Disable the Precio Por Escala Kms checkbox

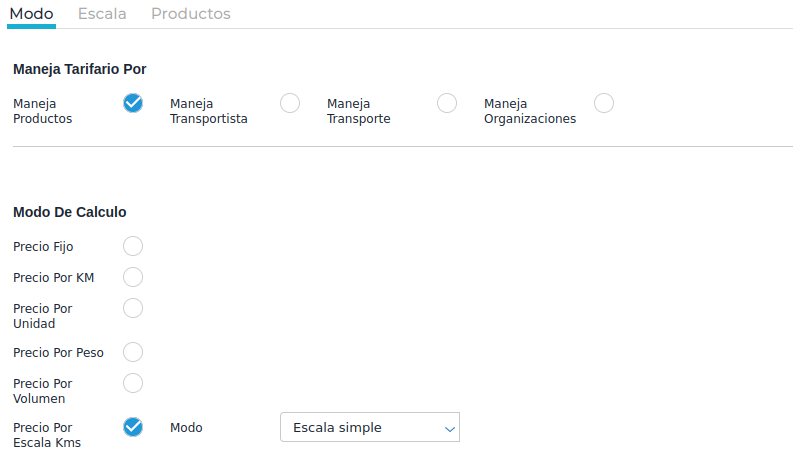click(133, 427)
